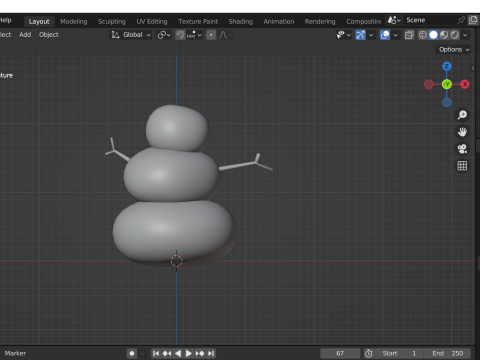Open the shading options dropdown arrow
This screenshot has width=480, height=360.
[465, 35]
